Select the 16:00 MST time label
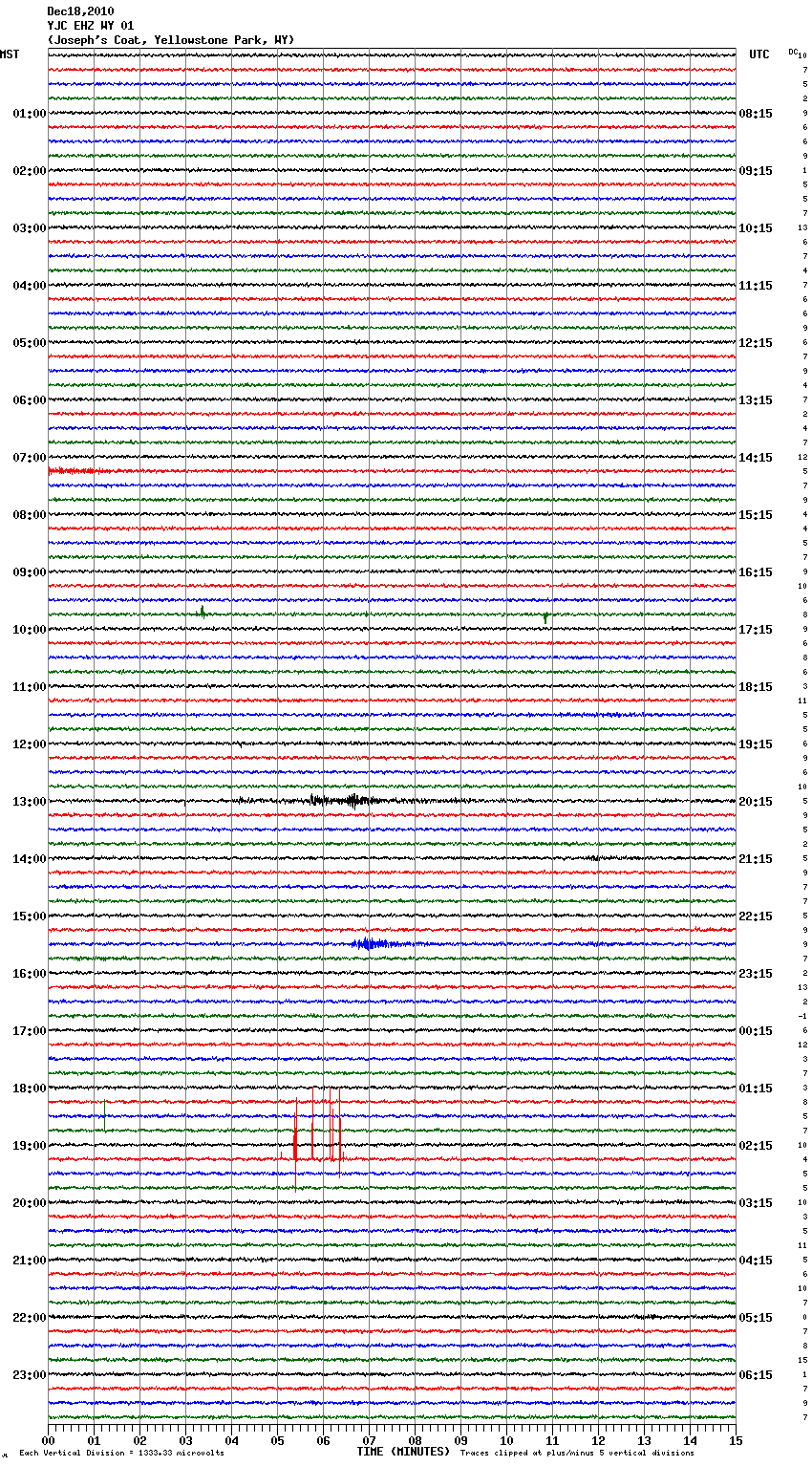 [30, 974]
